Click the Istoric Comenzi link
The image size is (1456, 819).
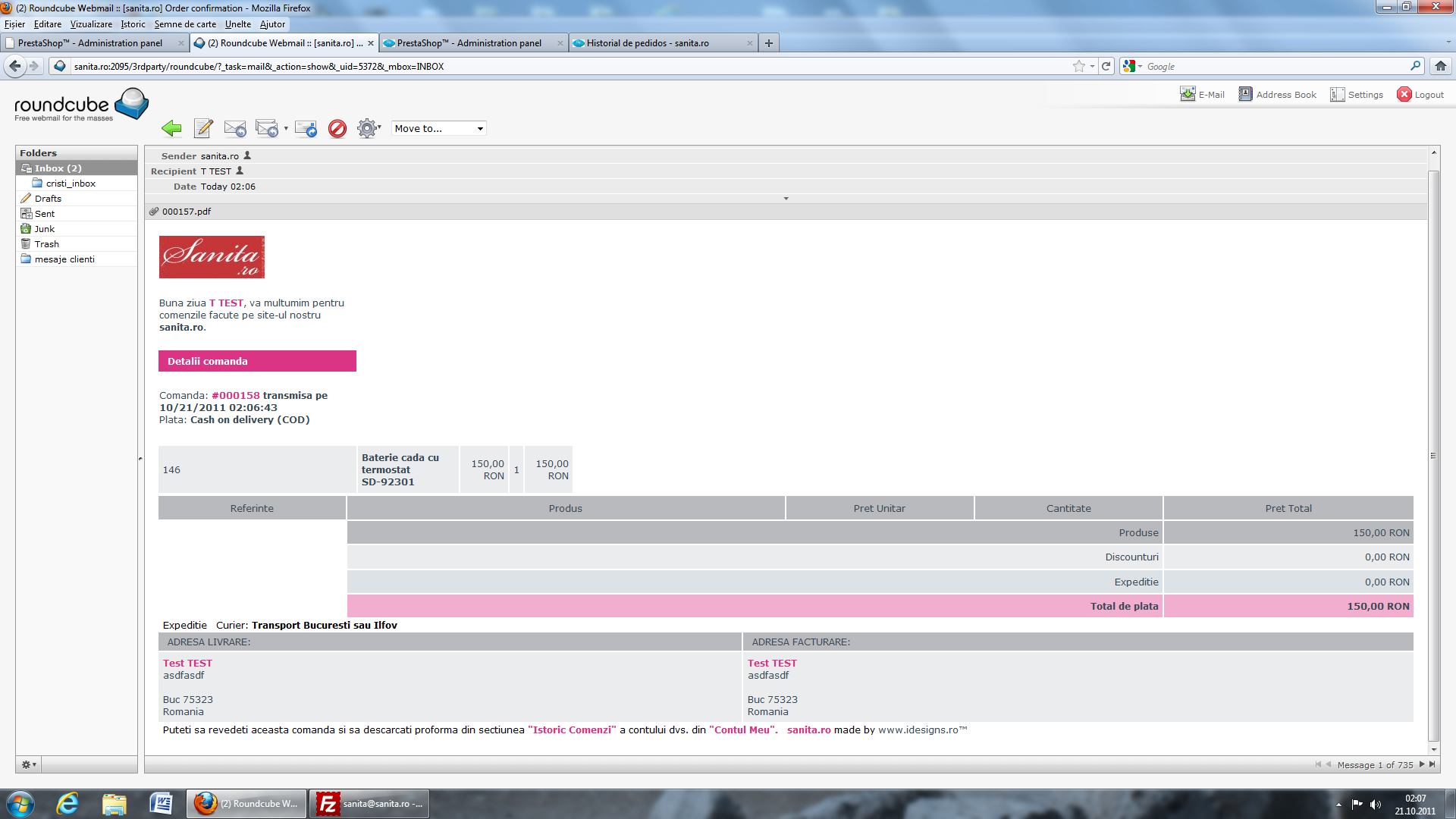(x=572, y=730)
